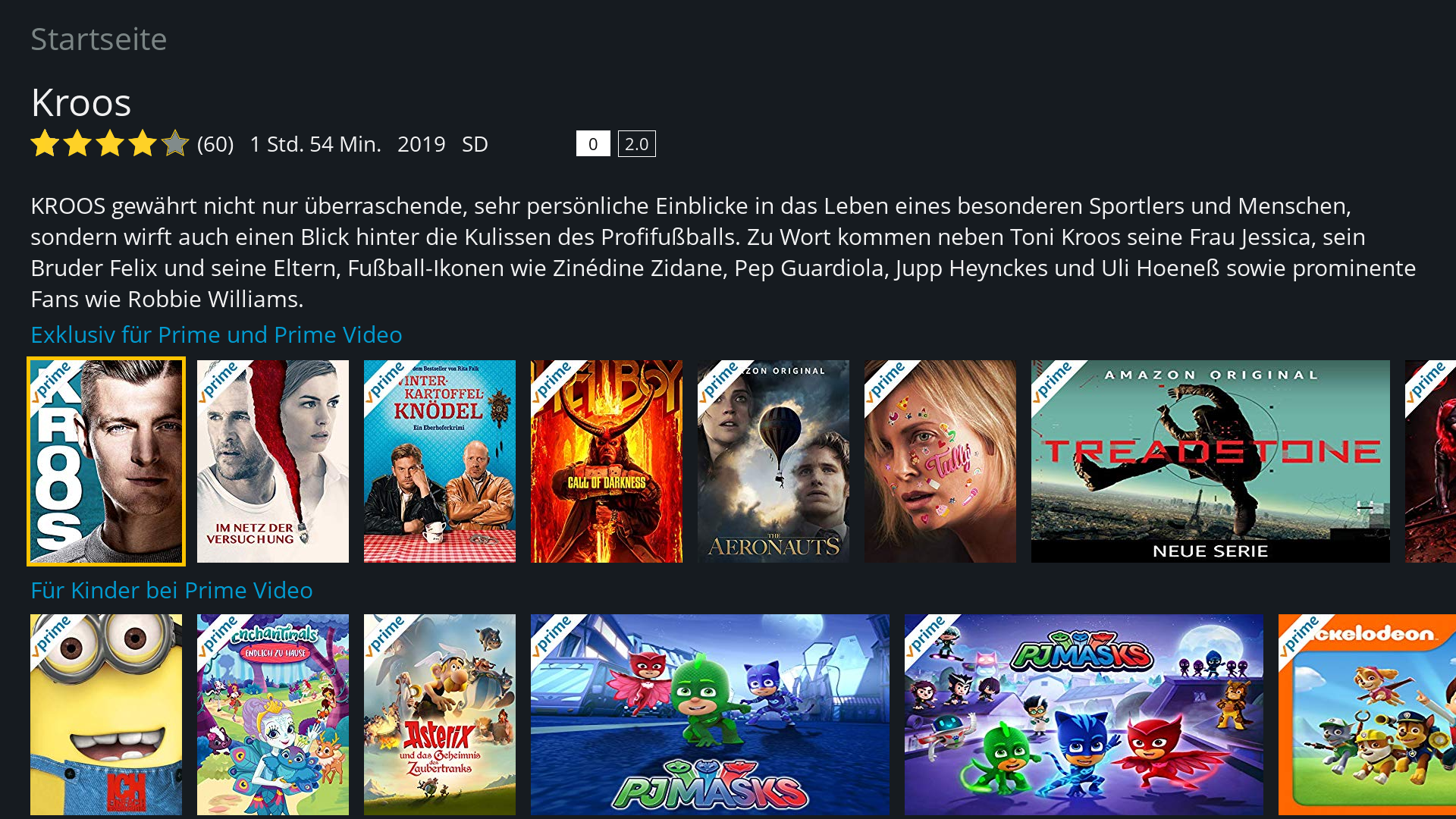Click the star rating for Kroos

pos(110,143)
